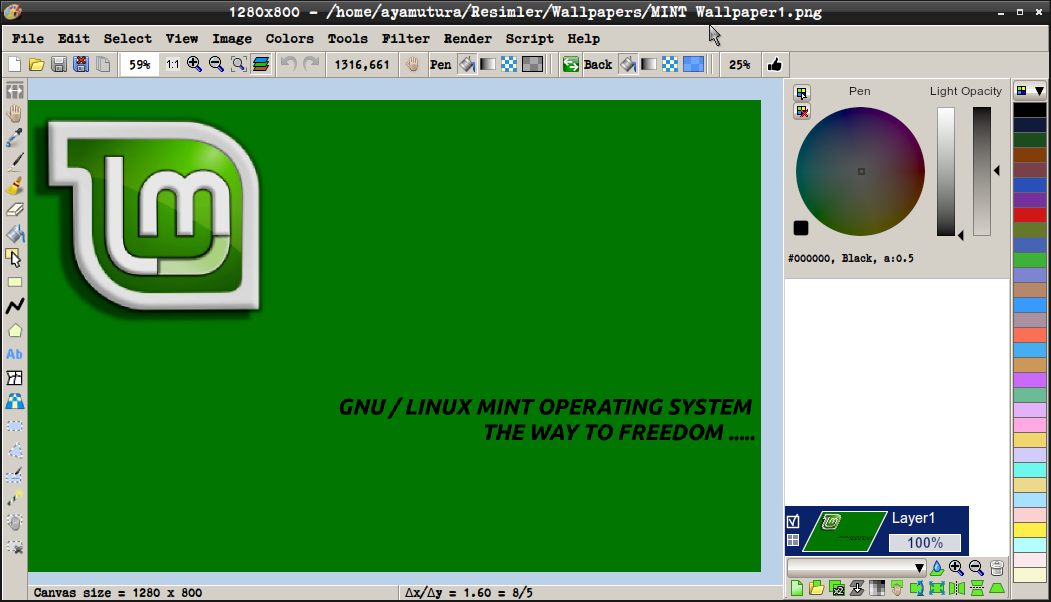Select the Eraser tool

14,210
